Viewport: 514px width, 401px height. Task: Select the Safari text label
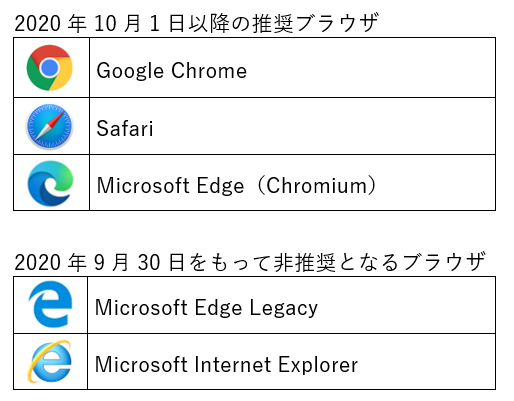[125, 128]
